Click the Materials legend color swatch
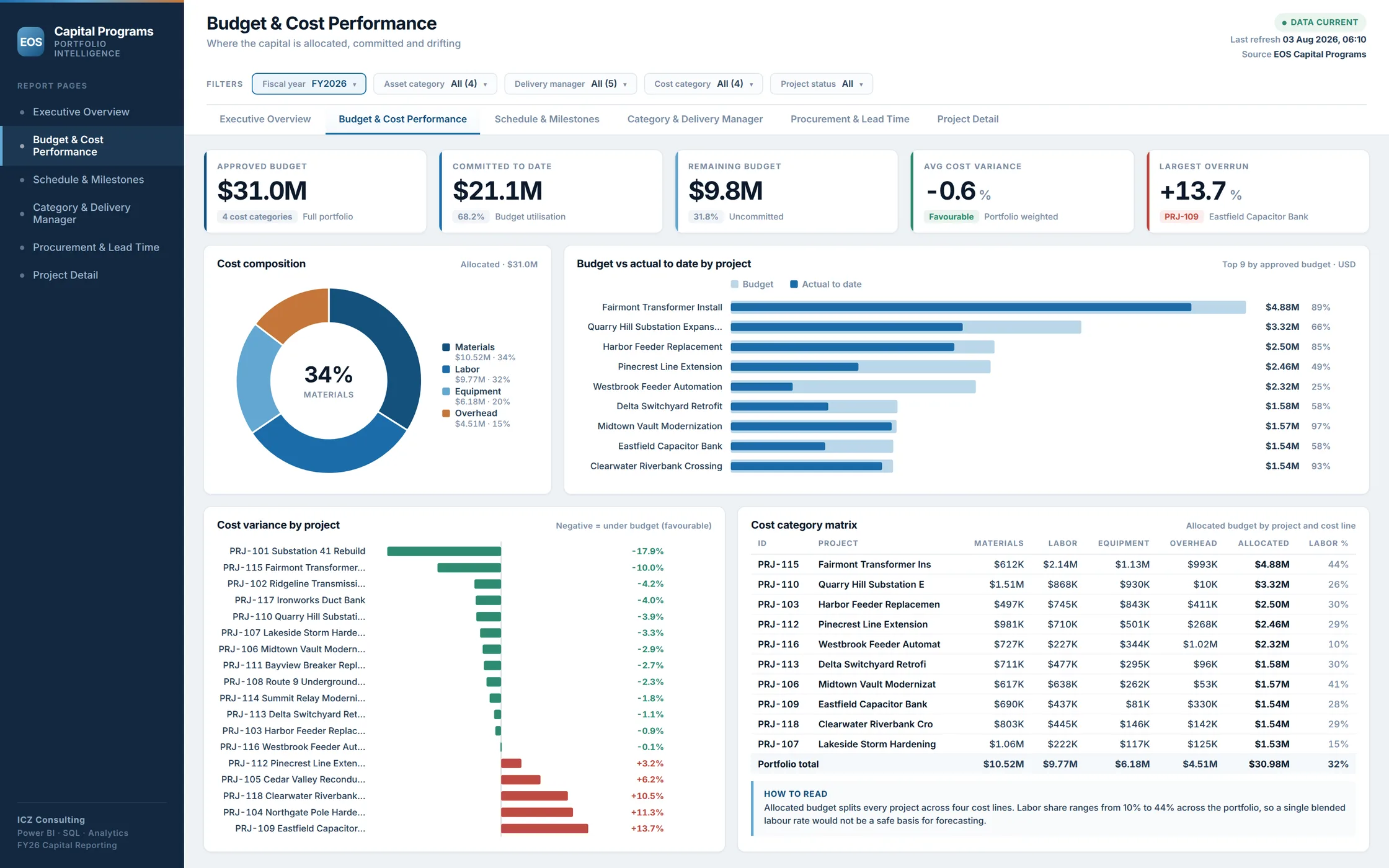The height and width of the screenshot is (868, 1389). pyautogui.click(x=446, y=347)
